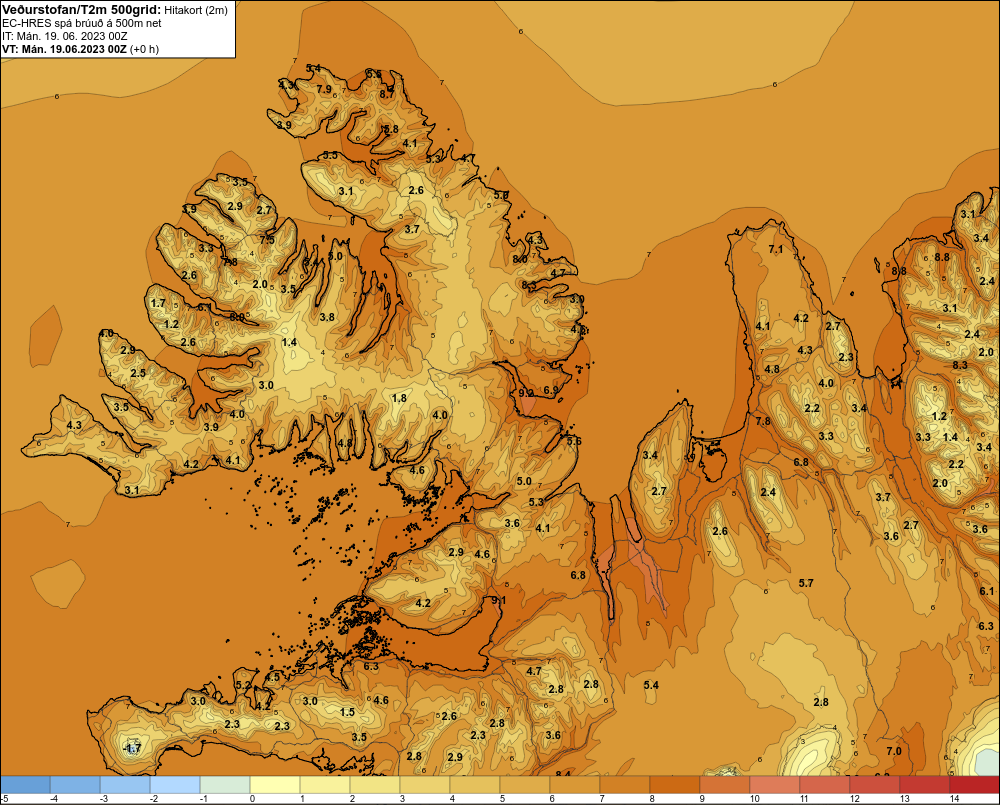The image size is (1000, 805).
Task: Click the legend label "14"
Action: (x=954, y=799)
